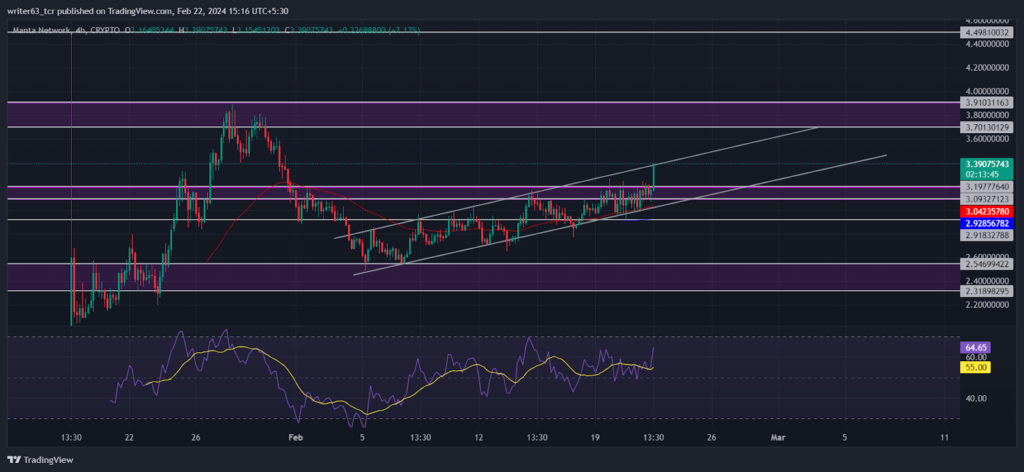The height and width of the screenshot is (472, 1024).
Task: Click the 2.20000000 price axis tick
Action: (986, 304)
